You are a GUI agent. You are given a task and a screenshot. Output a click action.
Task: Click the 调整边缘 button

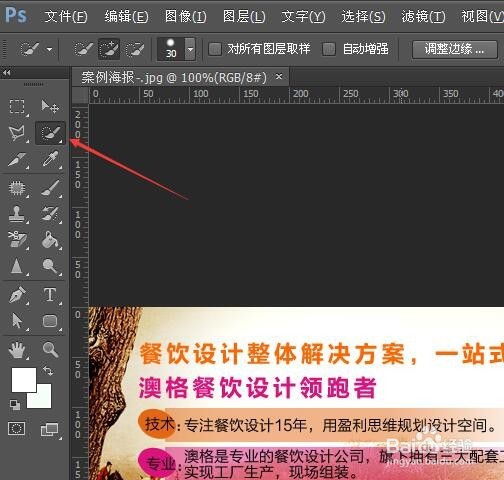455,49
